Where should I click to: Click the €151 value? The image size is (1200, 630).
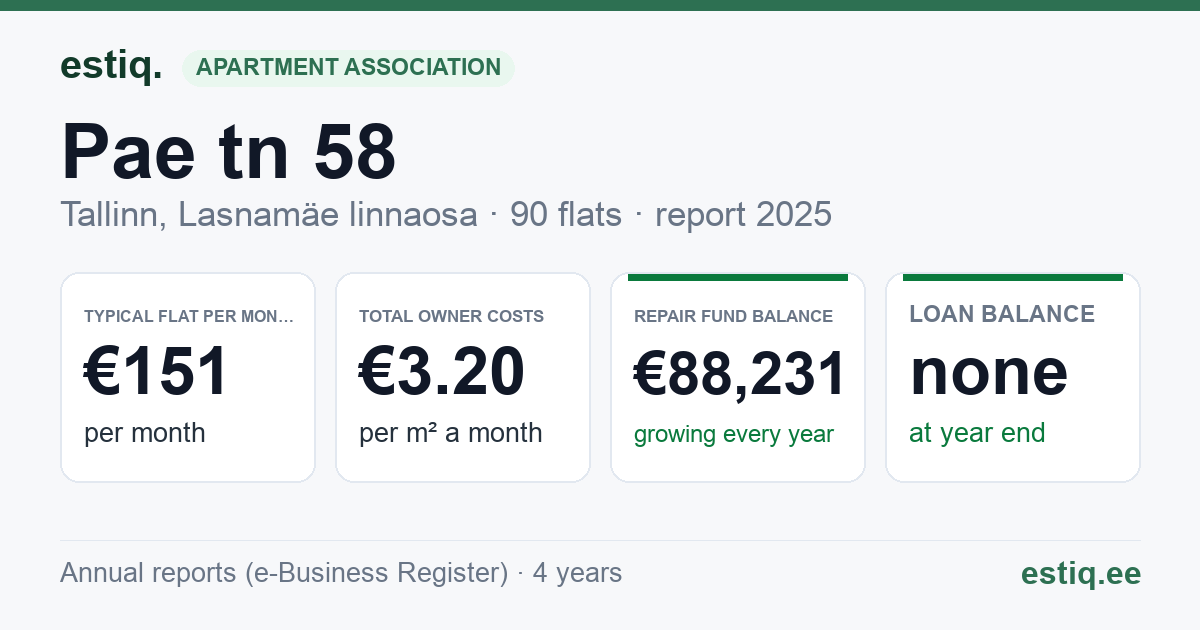click(x=157, y=371)
